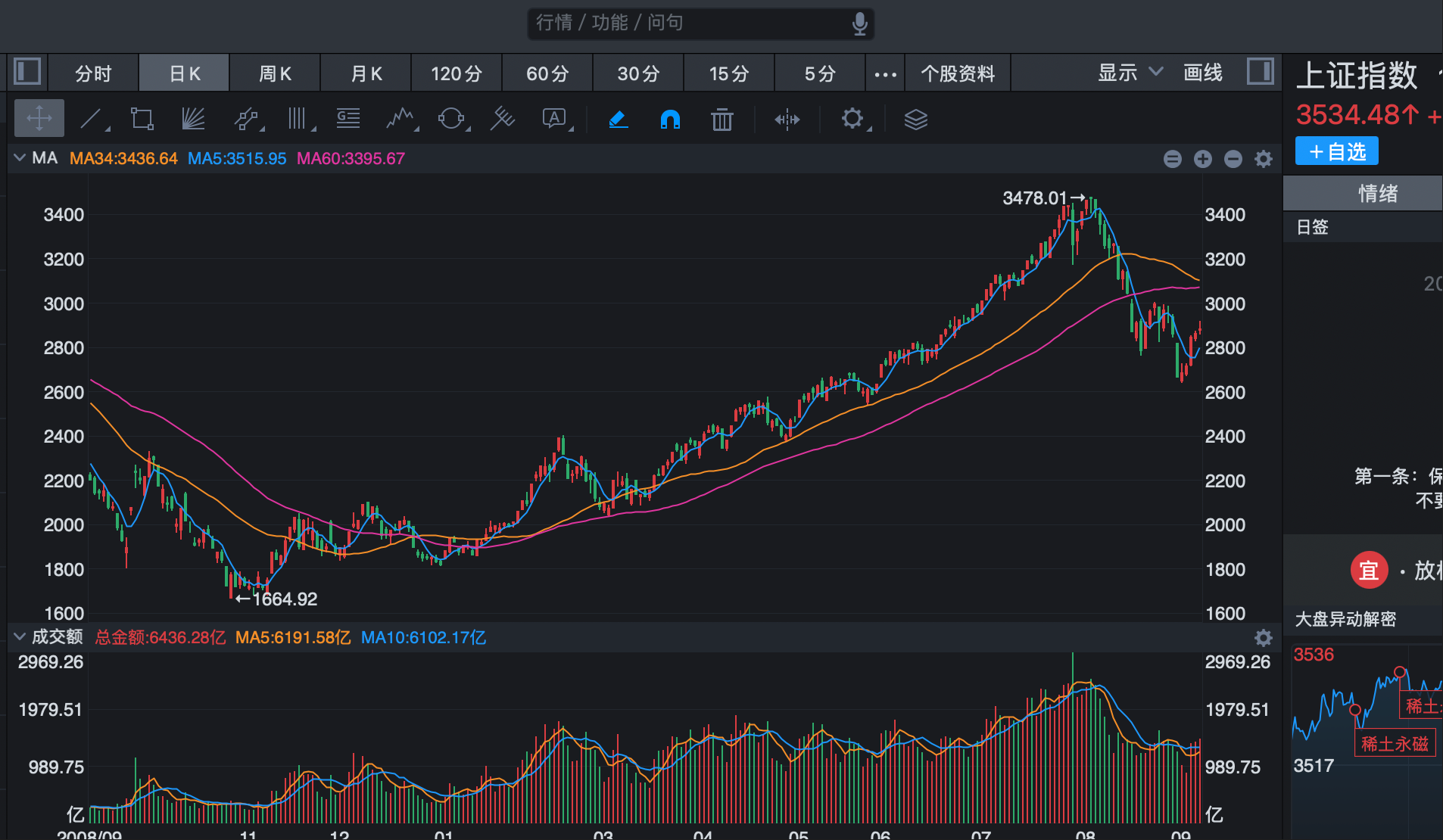Select the text annotation bubble tool
Viewport: 1443px width, 840px height.
click(556, 119)
